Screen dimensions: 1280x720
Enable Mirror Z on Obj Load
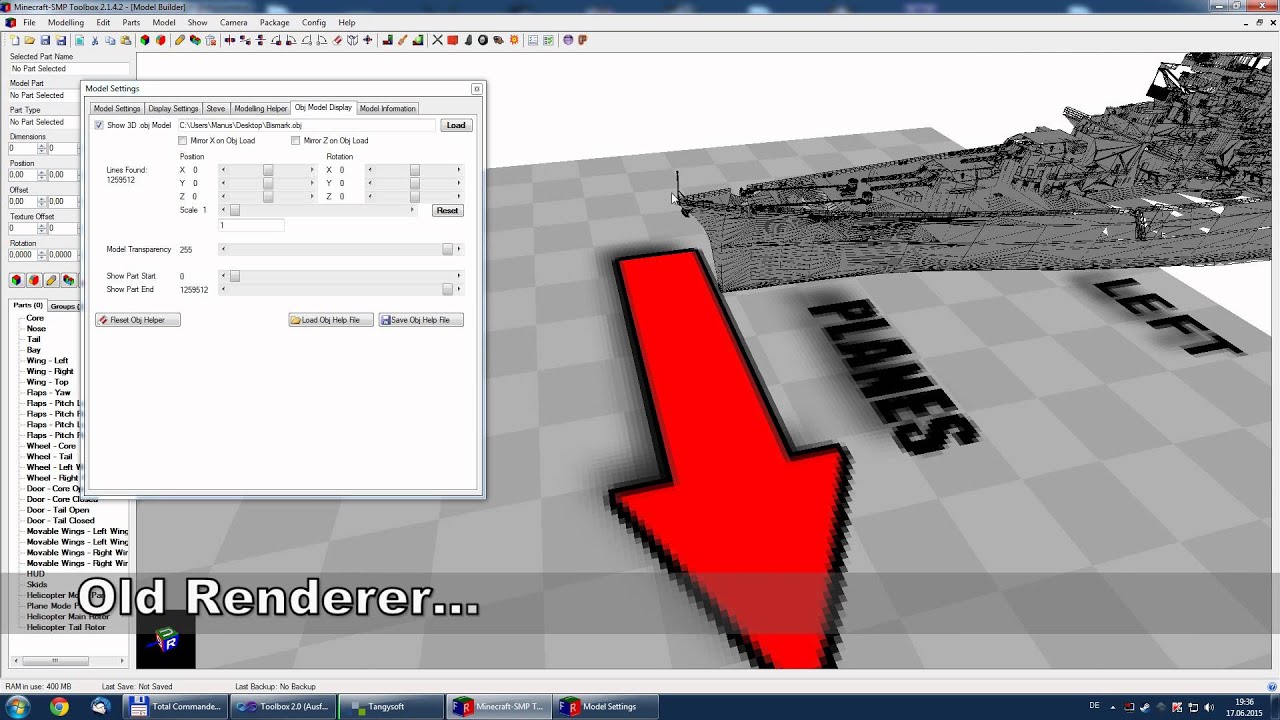click(295, 141)
